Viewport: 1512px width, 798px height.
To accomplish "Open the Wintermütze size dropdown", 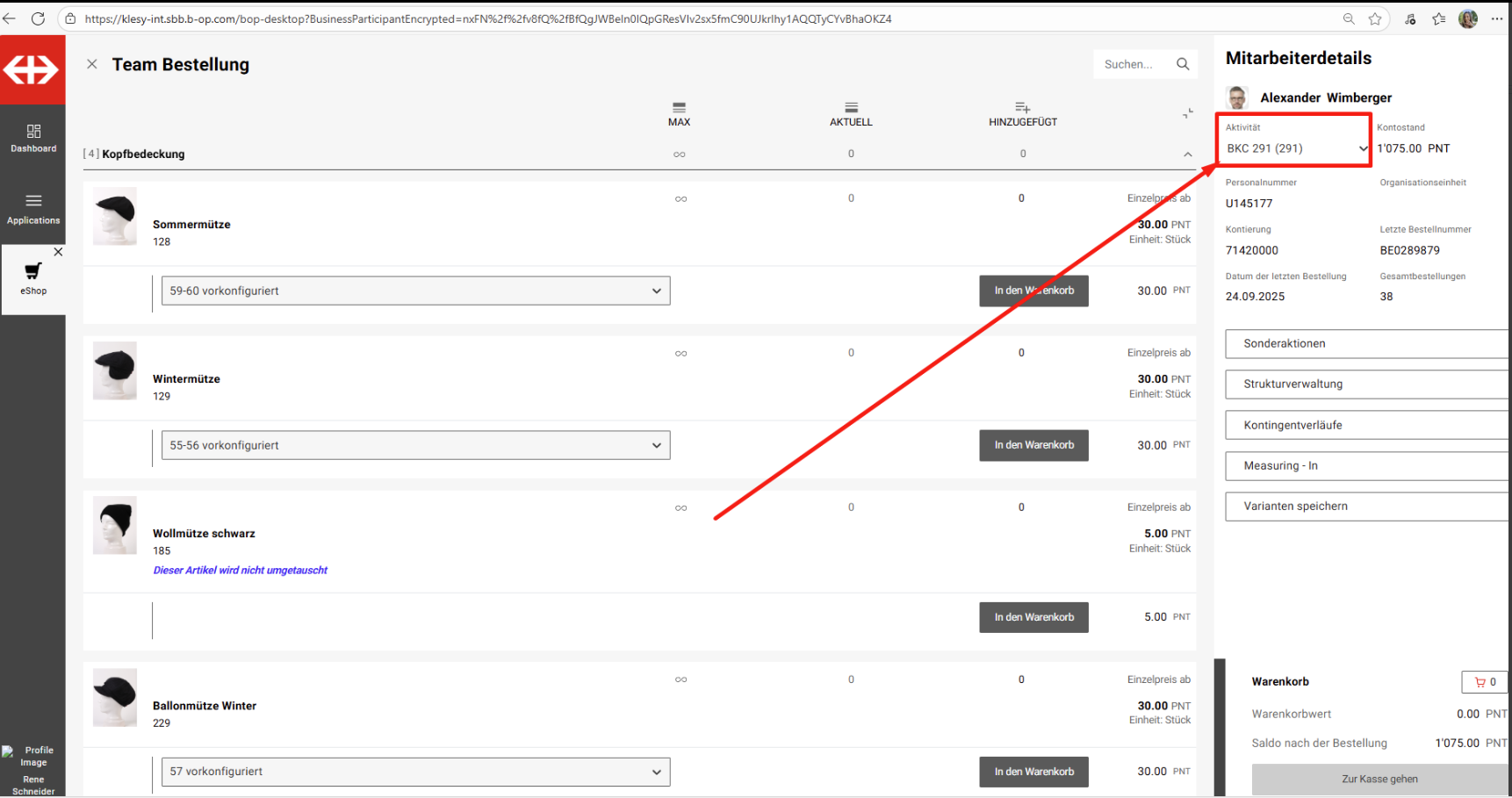I will 415,445.
